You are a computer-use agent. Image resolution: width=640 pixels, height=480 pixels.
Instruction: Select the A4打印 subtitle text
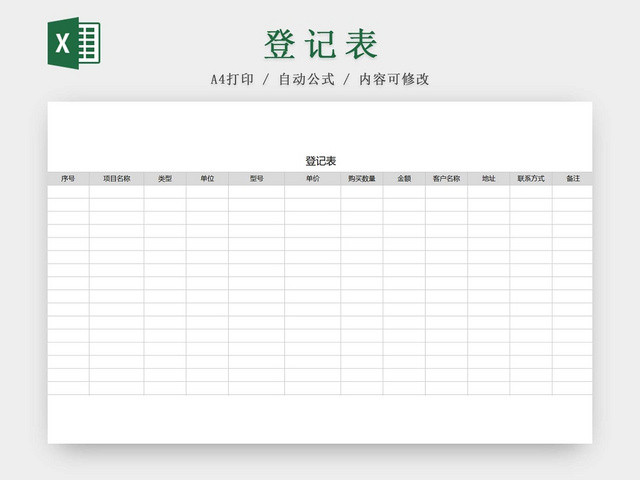[x=232, y=79]
